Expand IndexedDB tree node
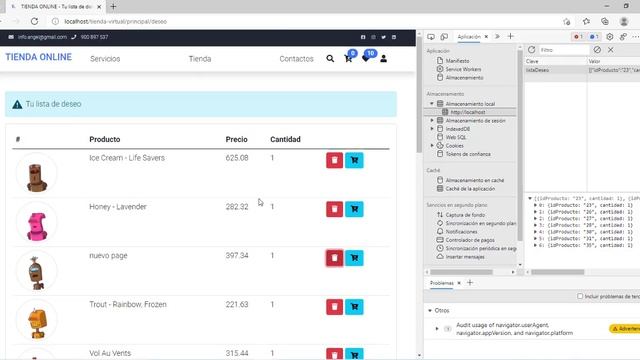This screenshot has height=360, width=640. pos(432,129)
